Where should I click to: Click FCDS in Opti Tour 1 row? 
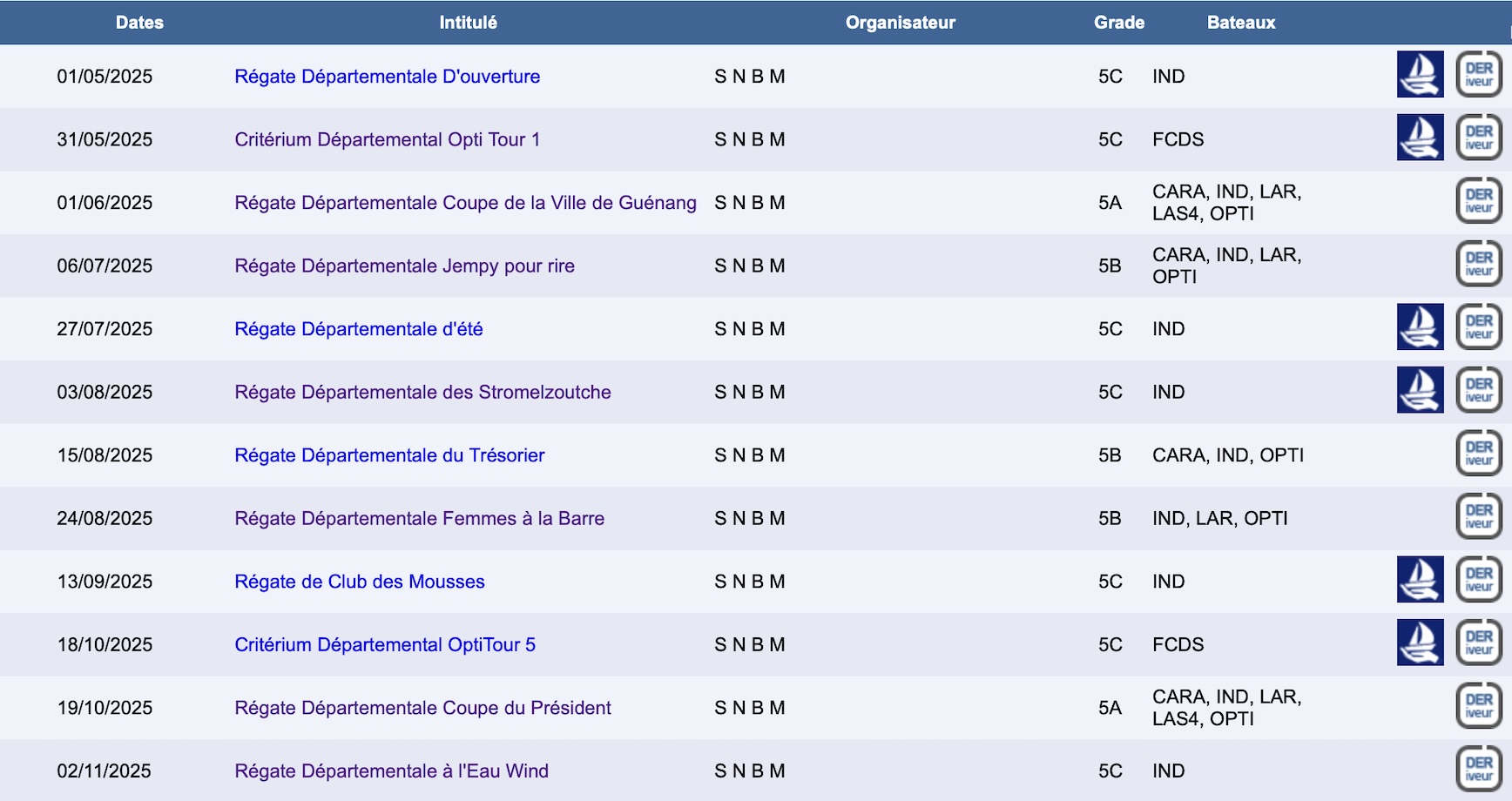coord(1178,139)
